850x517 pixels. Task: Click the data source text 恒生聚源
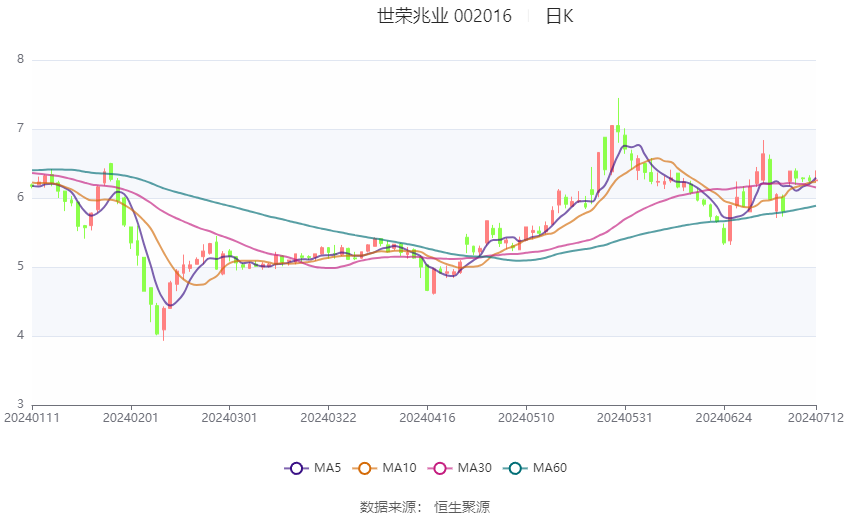pos(462,507)
